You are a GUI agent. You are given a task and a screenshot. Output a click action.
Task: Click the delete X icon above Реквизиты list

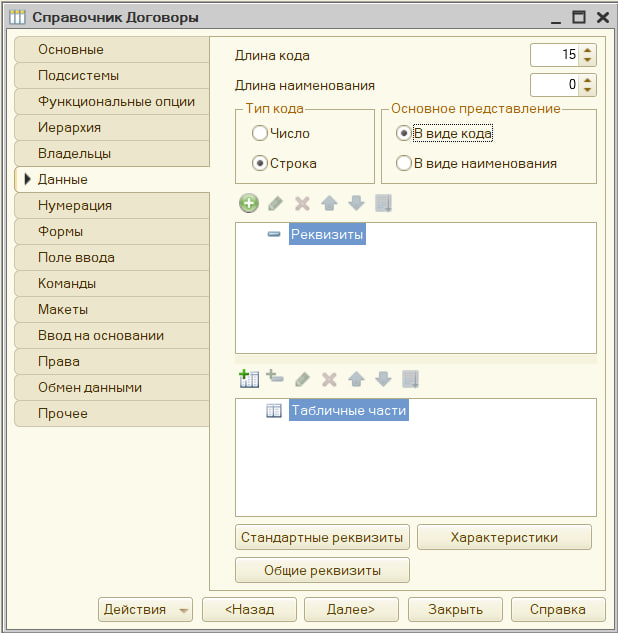coord(302,203)
